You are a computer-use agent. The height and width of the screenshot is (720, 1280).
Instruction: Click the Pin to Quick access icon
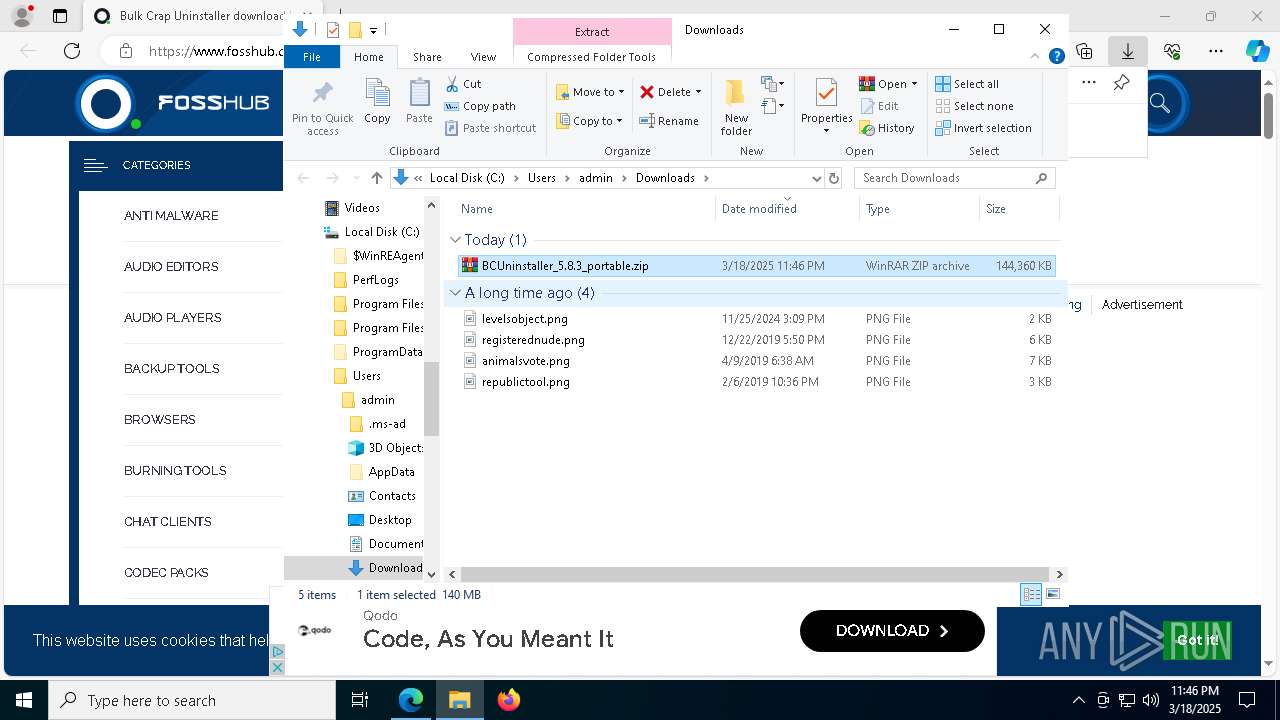pos(322,108)
